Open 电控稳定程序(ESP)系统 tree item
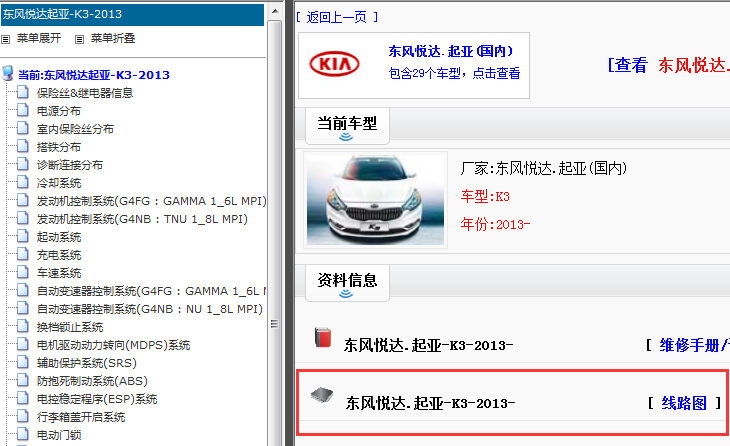730x446 pixels. (x=97, y=399)
